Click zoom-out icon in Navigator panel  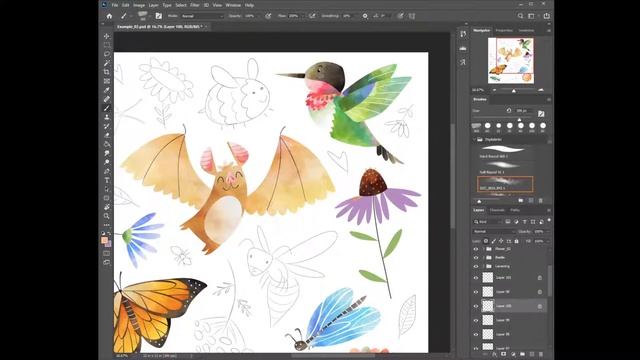pyautogui.click(x=495, y=90)
